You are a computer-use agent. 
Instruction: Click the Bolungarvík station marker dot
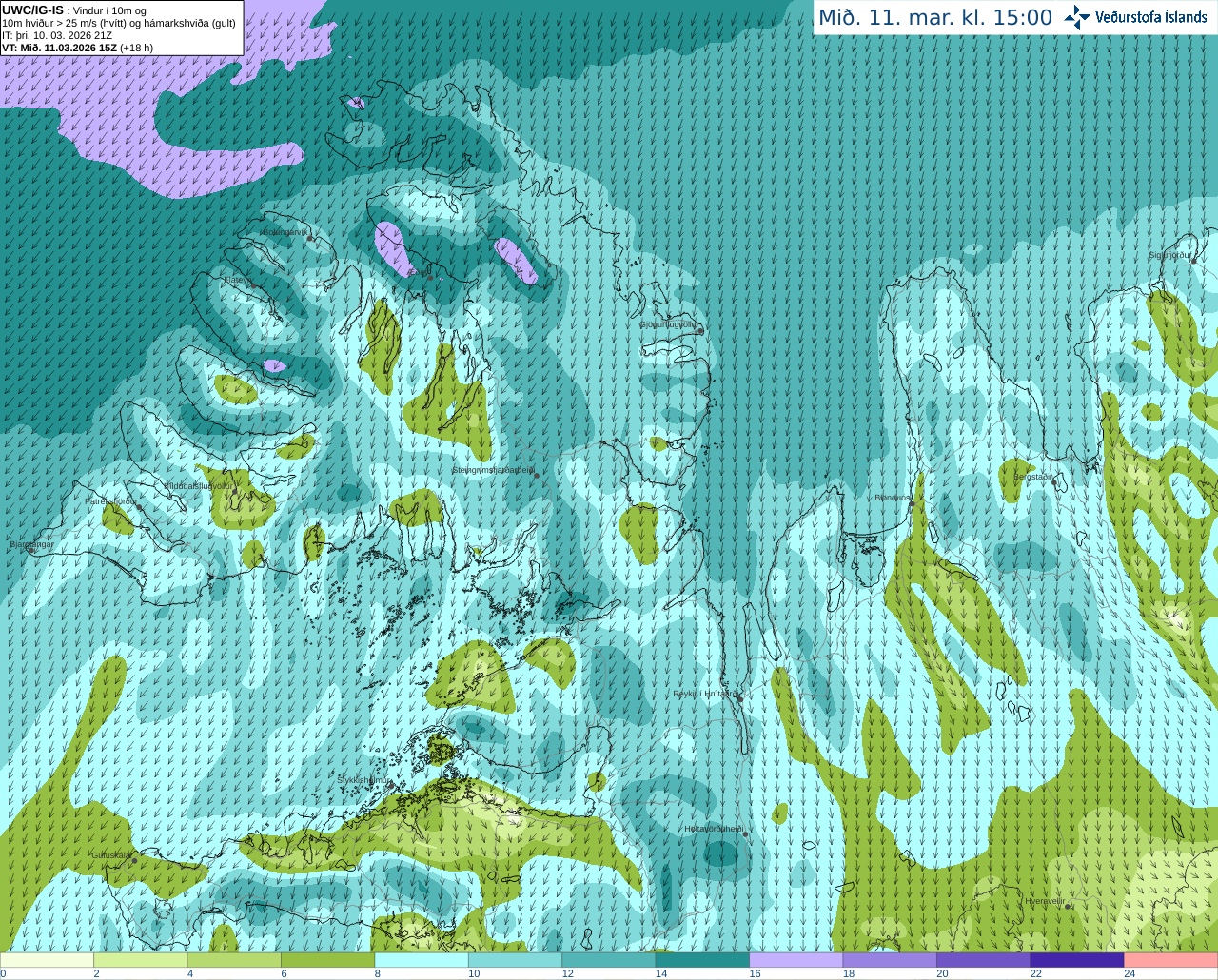coord(310,238)
